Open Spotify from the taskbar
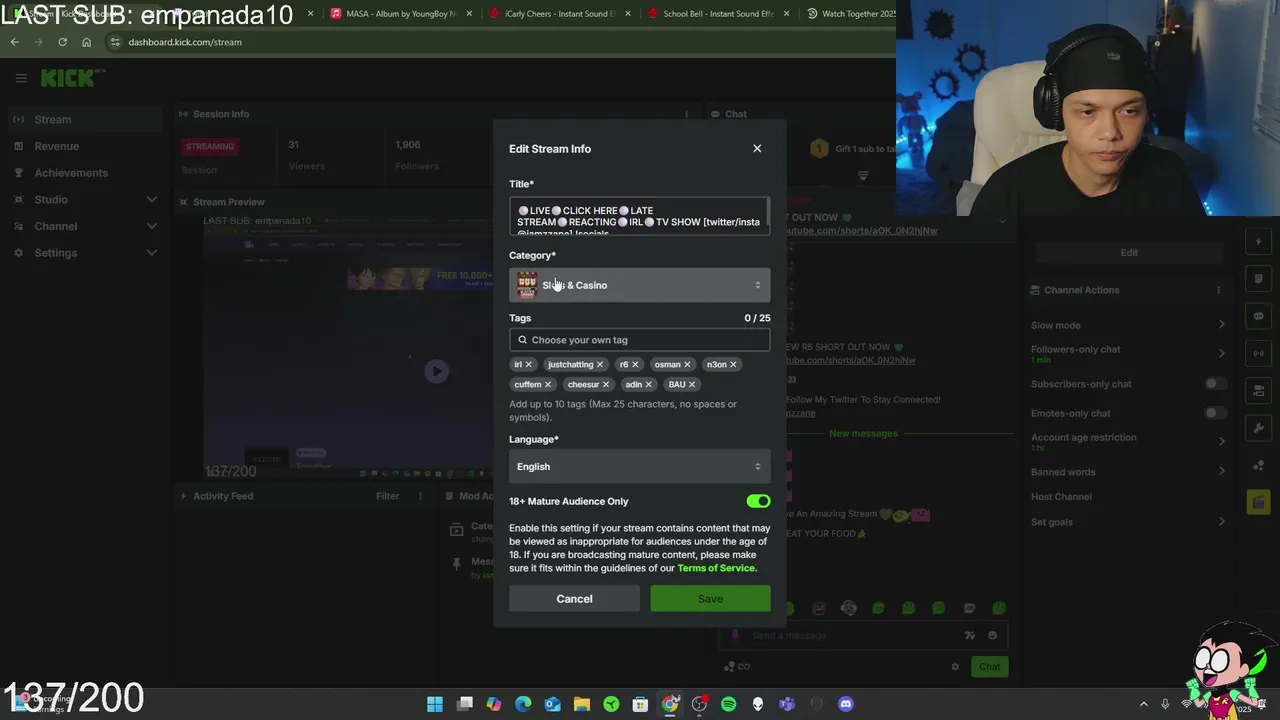1280x720 pixels. 728,704
